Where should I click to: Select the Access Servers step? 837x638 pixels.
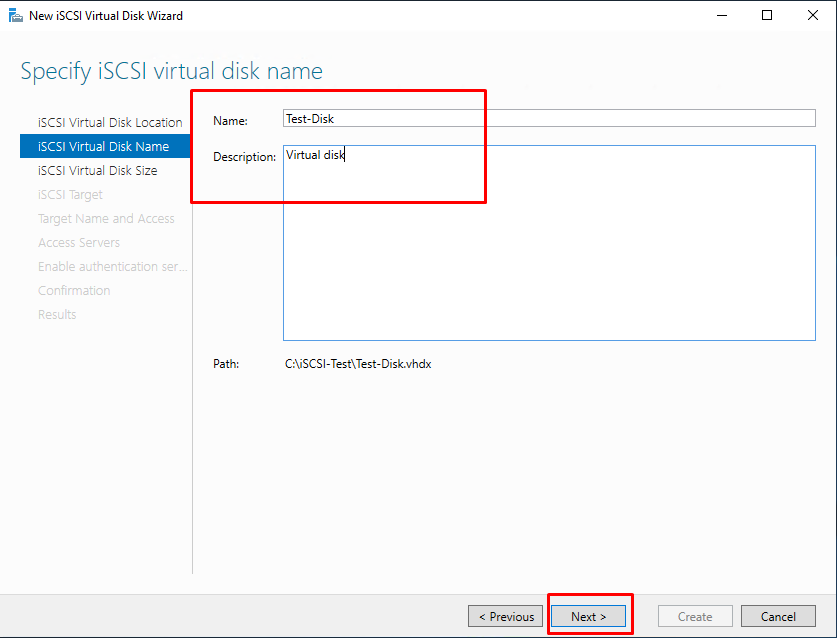point(79,242)
